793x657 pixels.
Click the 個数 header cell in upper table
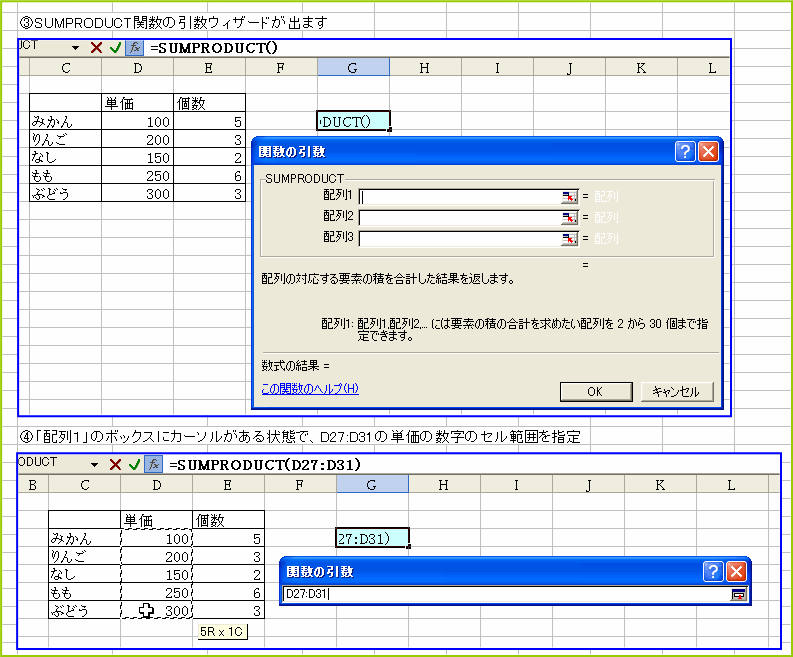click(209, 103)
